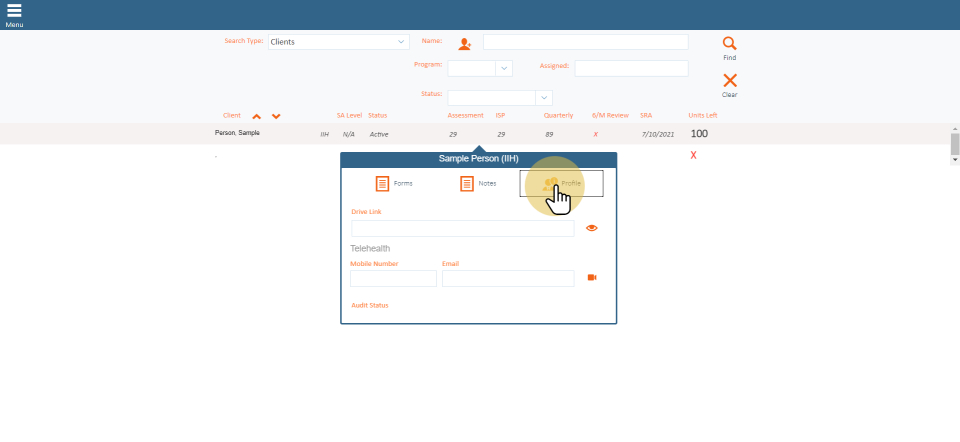This screenshot has height=442, width=960.
Task: Click the red X below Units Left
Action: (693, 156)
